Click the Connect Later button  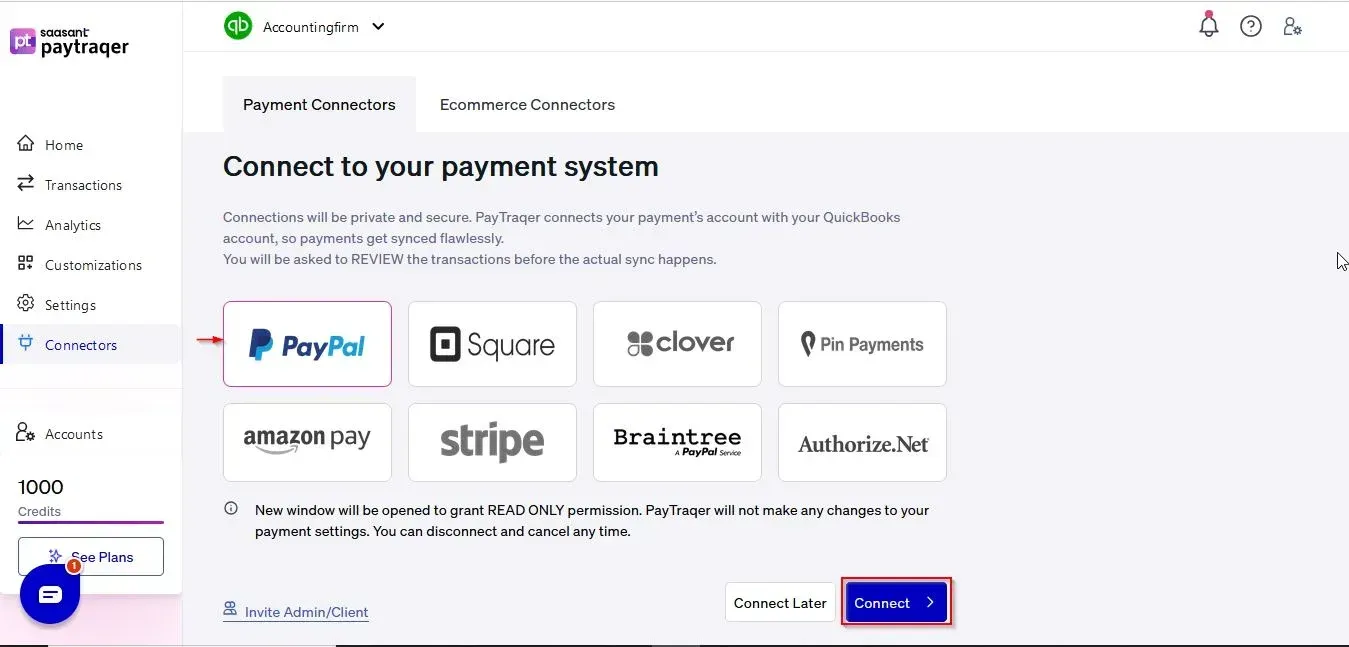(780, 602)
